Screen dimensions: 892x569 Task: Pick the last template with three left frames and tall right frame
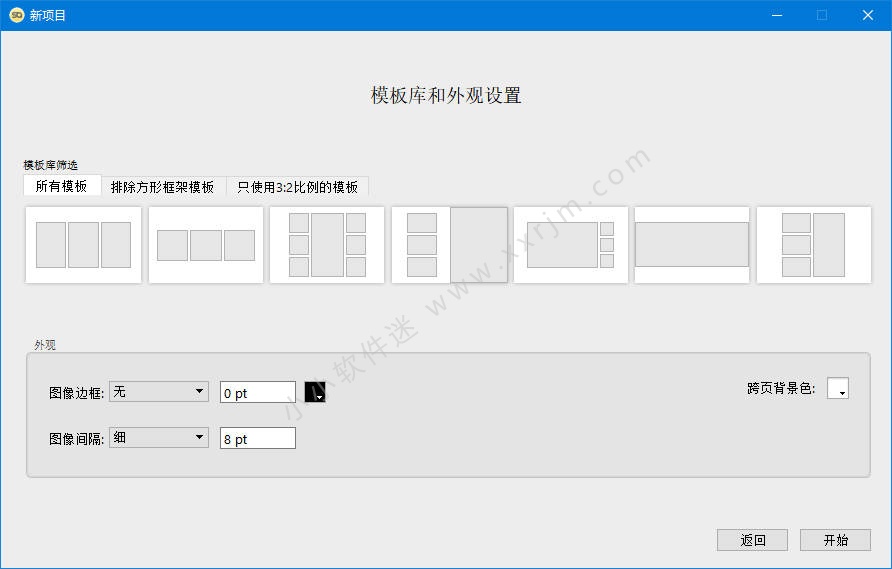click(813, 245)
